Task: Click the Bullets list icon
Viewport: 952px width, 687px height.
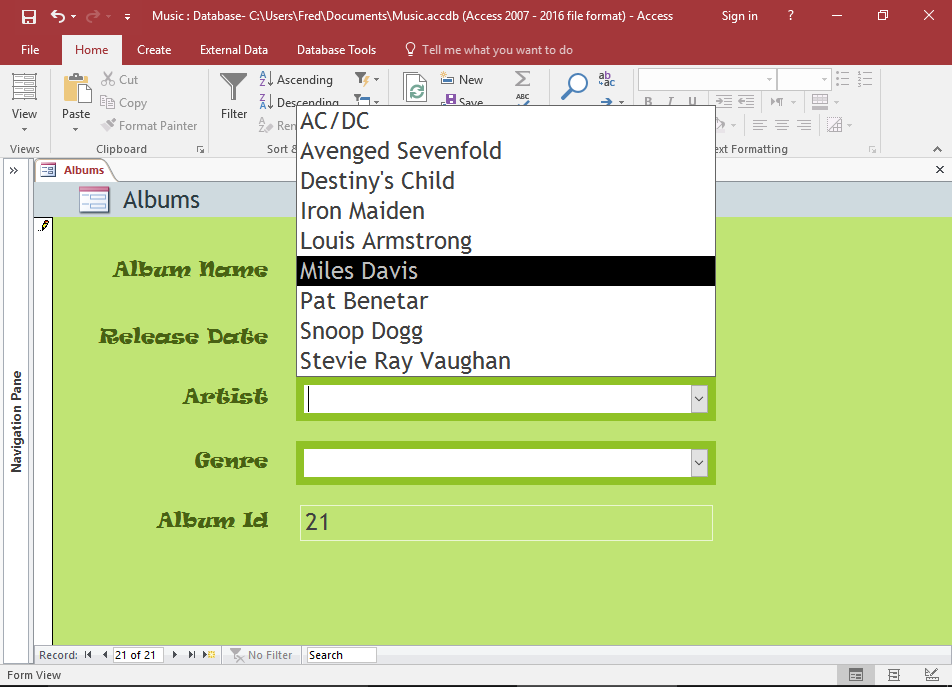Action: (x=843, y=79)
